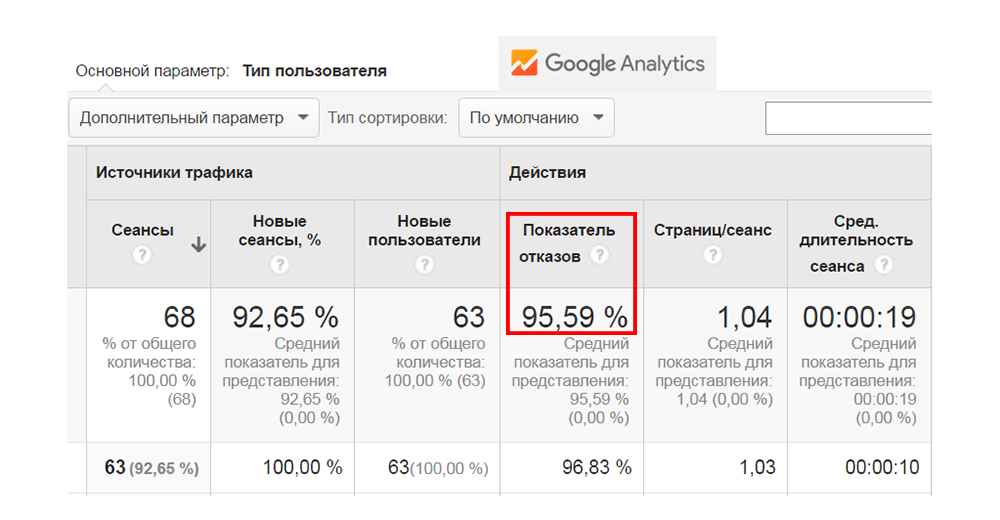
Task: Click help icon beside Показатель отказов
Action: (x=599, y=256)
